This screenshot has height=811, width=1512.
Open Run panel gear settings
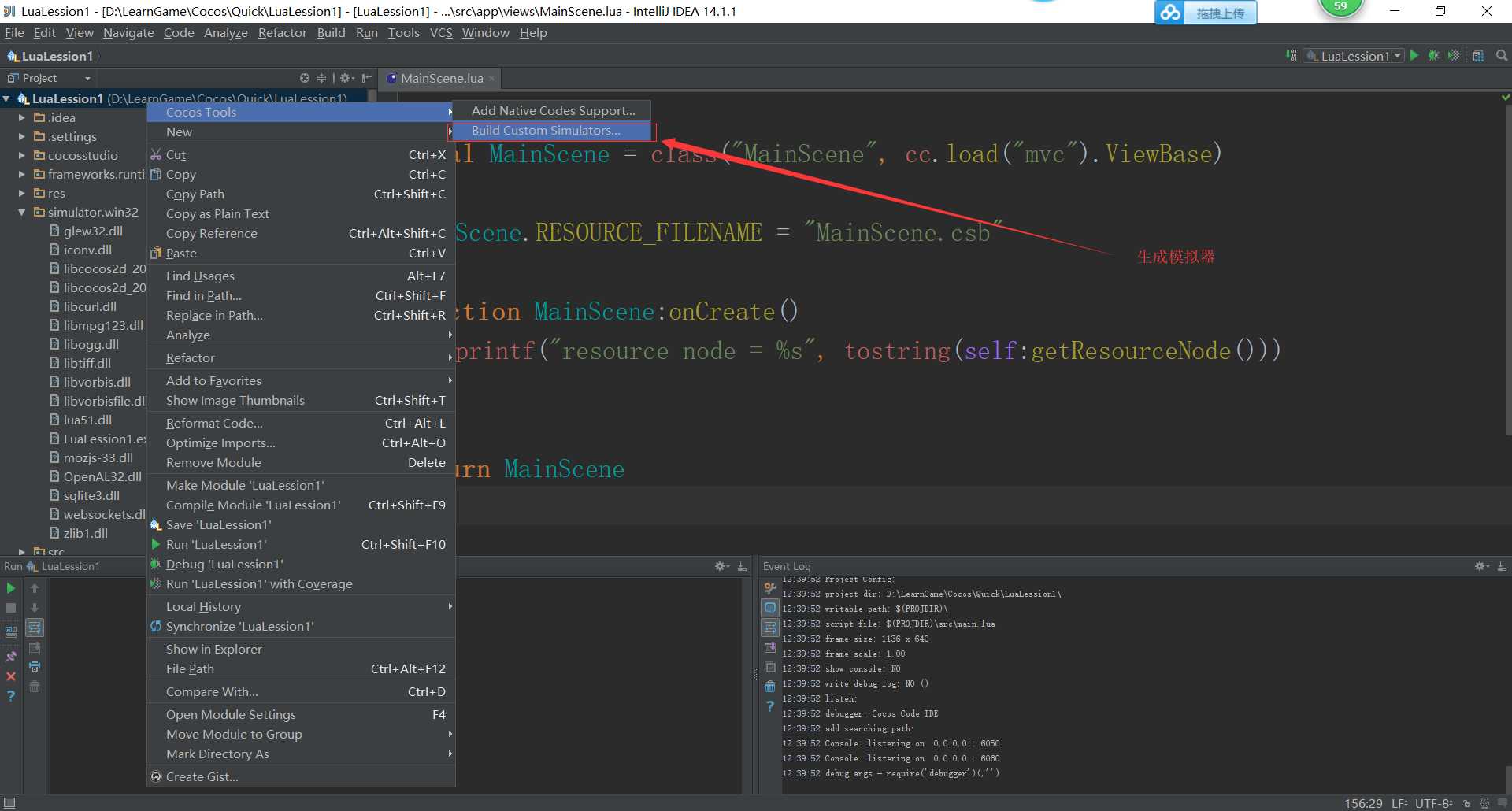[721, 566]
